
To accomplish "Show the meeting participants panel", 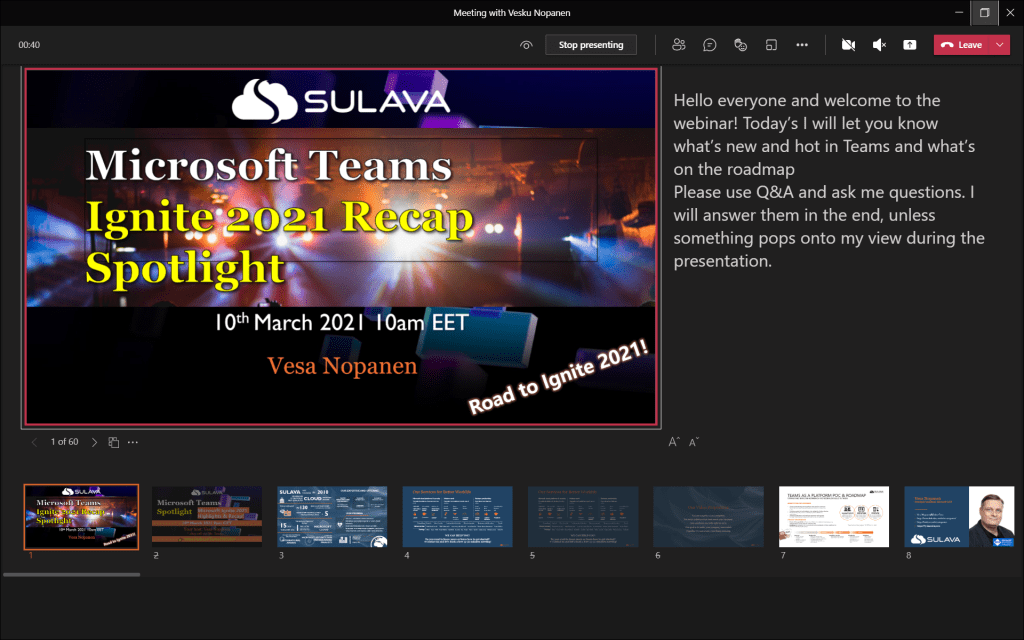I will pos(680,45).
